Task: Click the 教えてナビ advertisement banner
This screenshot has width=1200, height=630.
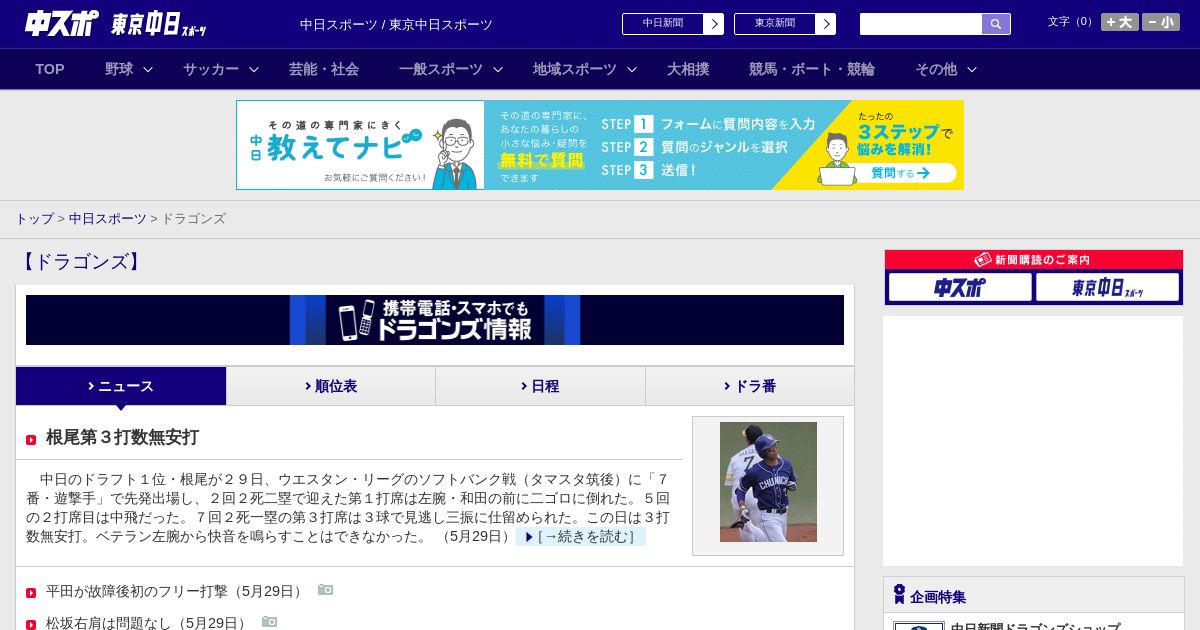Action: [x=600, y=145]
